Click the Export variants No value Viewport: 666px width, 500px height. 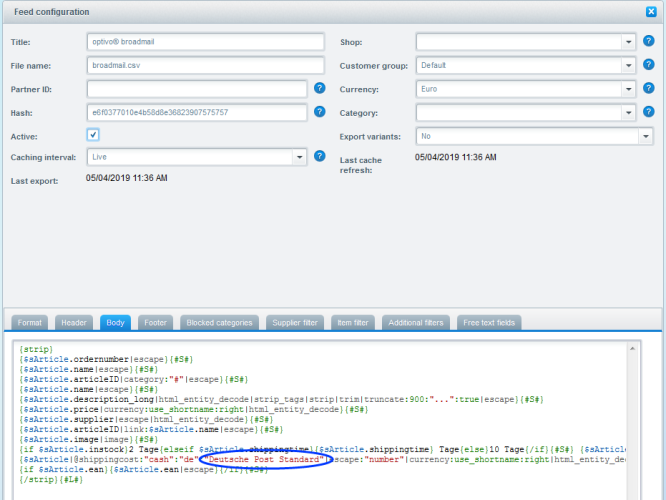527,136
